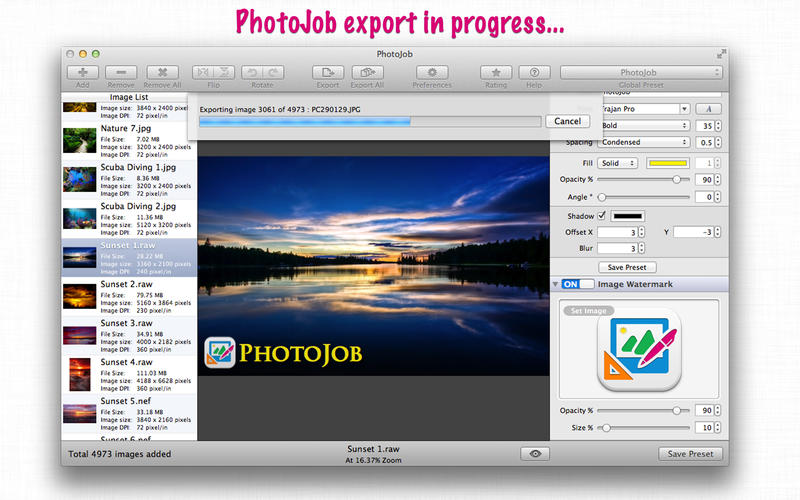
Task: Click the font style A button
Action: click(708, 109)
